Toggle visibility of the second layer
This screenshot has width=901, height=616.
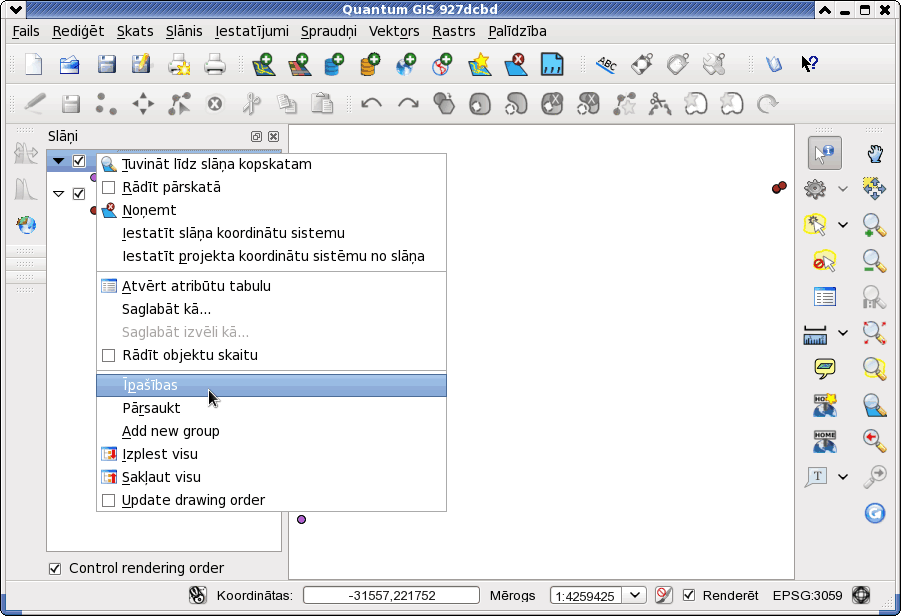pos(79,194)
